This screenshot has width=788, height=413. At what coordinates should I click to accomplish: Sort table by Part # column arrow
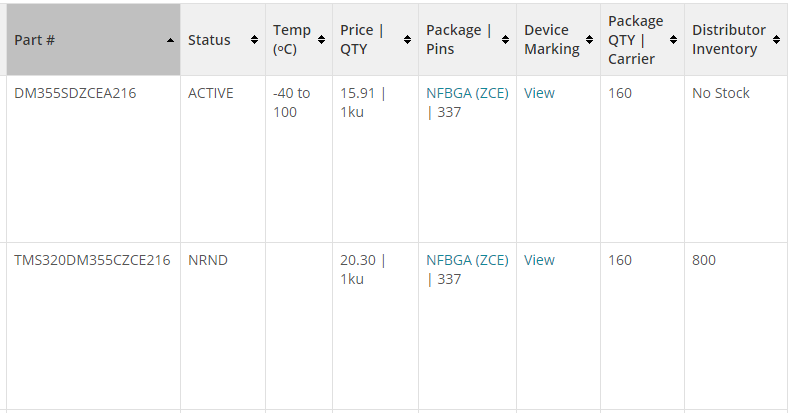pyautogui.click(x=170, y=40)
